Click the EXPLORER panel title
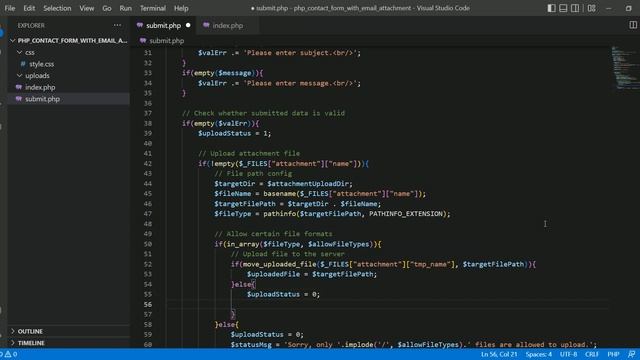The width and height of the screenshot is (640, 360). tap(31, 25)
